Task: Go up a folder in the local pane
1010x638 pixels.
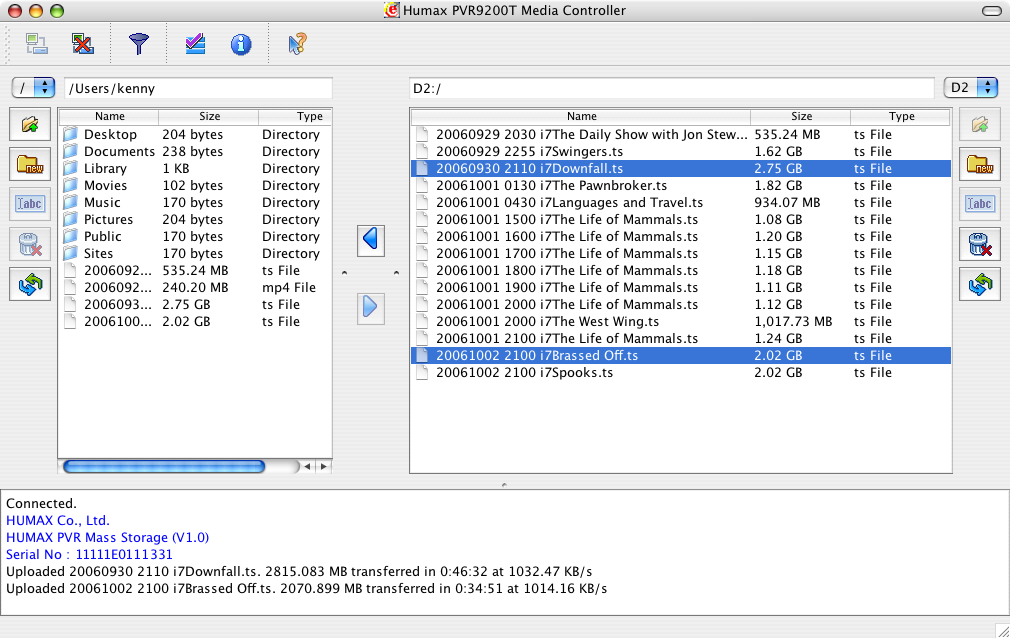Action: pyautogui.click(x=30, y=124)
